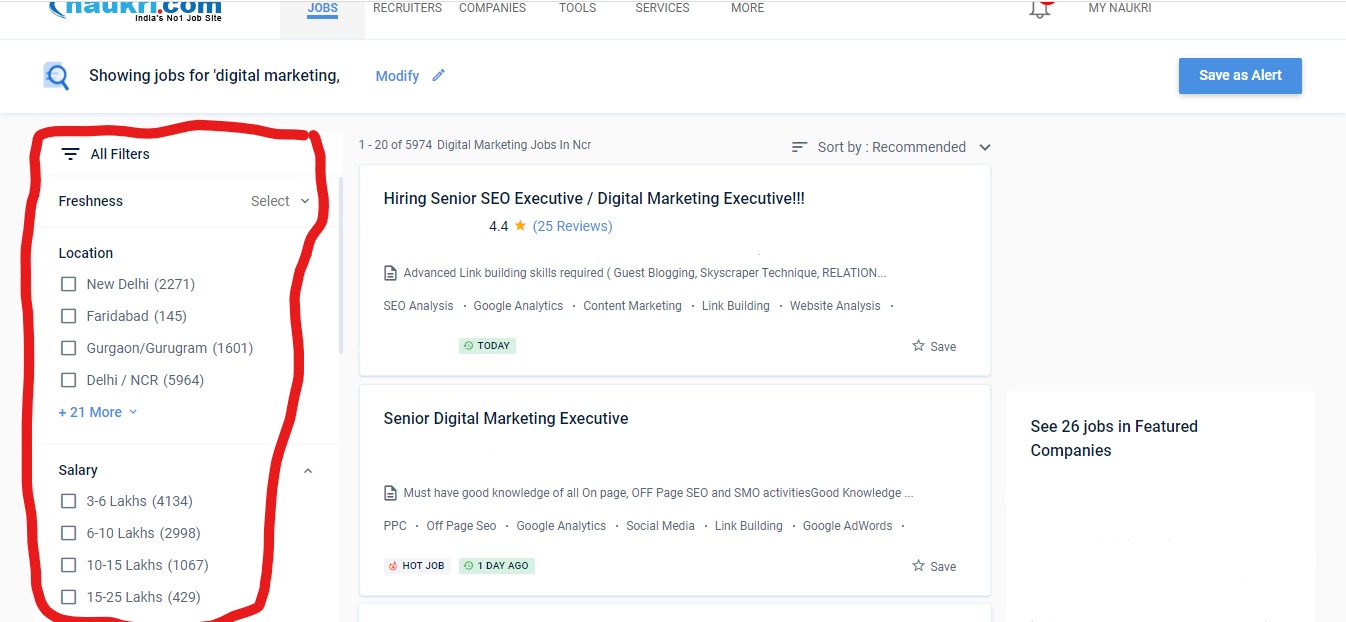Click the Naukri.com logo
Viewport: 1346px width, 622px height.
coord(136,10)
